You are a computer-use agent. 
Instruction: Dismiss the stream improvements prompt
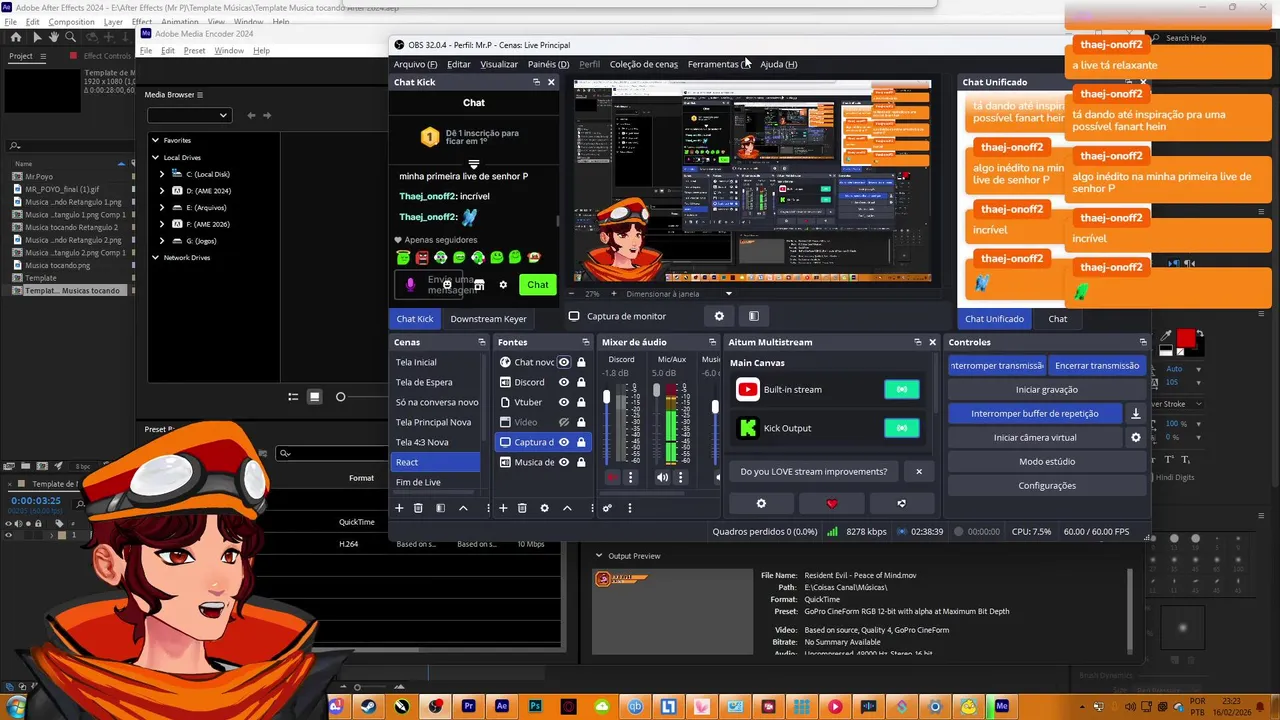click(x=919, y=471)
